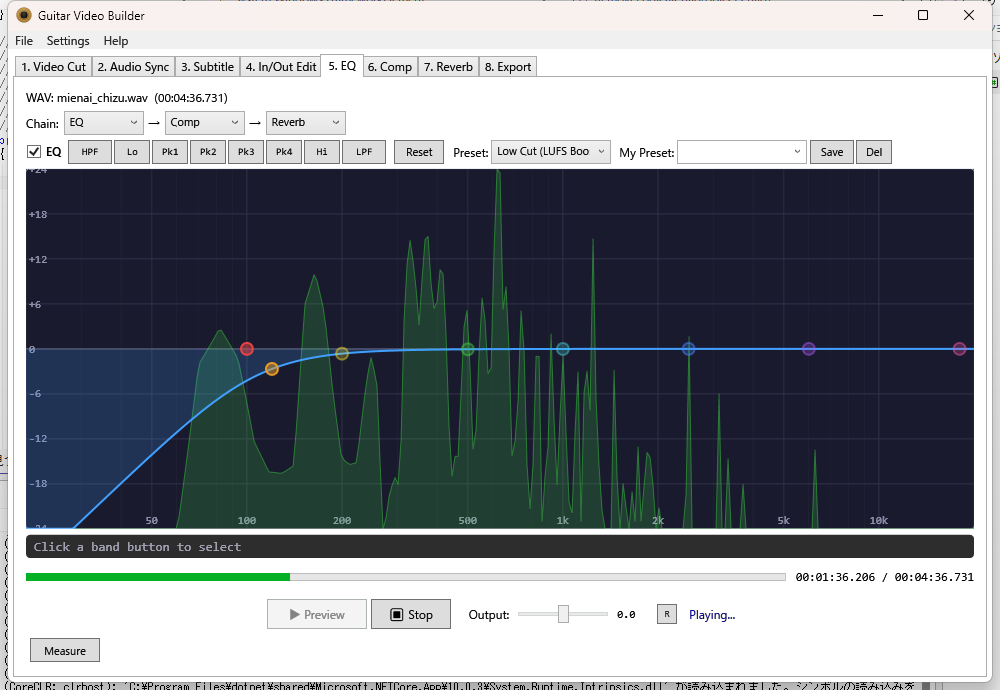Open the Settings menu

(68, 41)
